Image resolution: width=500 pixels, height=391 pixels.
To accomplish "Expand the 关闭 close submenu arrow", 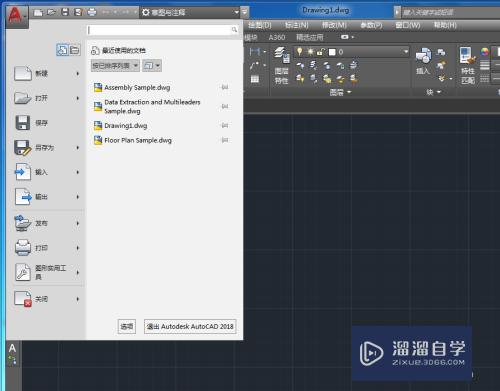I will click(x=78, y=299).
